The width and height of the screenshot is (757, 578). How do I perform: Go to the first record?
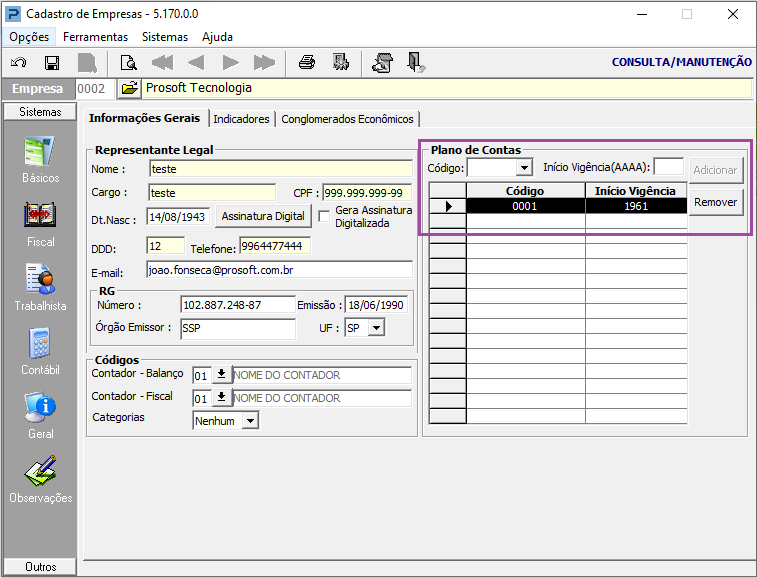click(x=162, y=63)
